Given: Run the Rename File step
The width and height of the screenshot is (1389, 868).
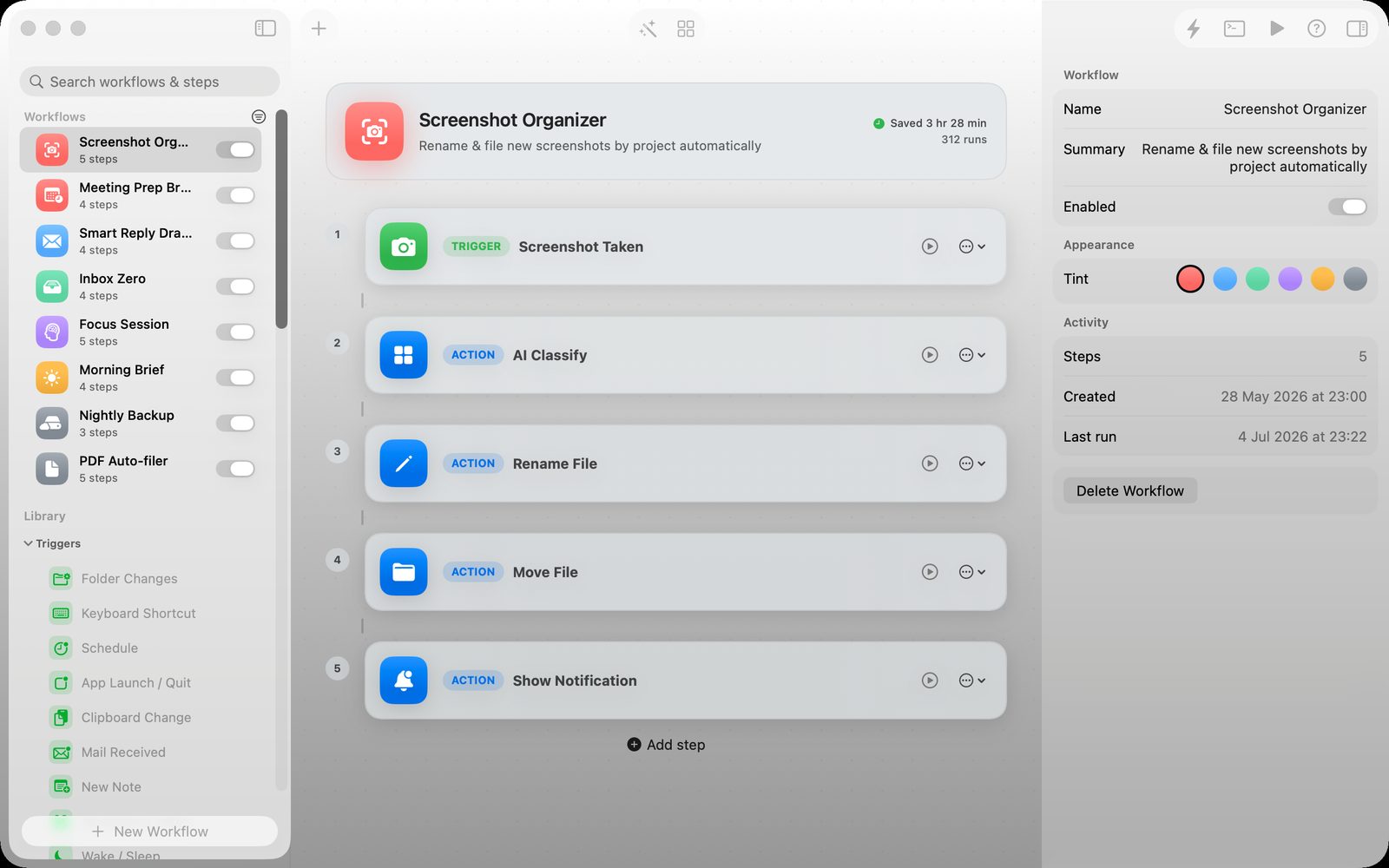Looking at the screenshot, I should [930, 464].
